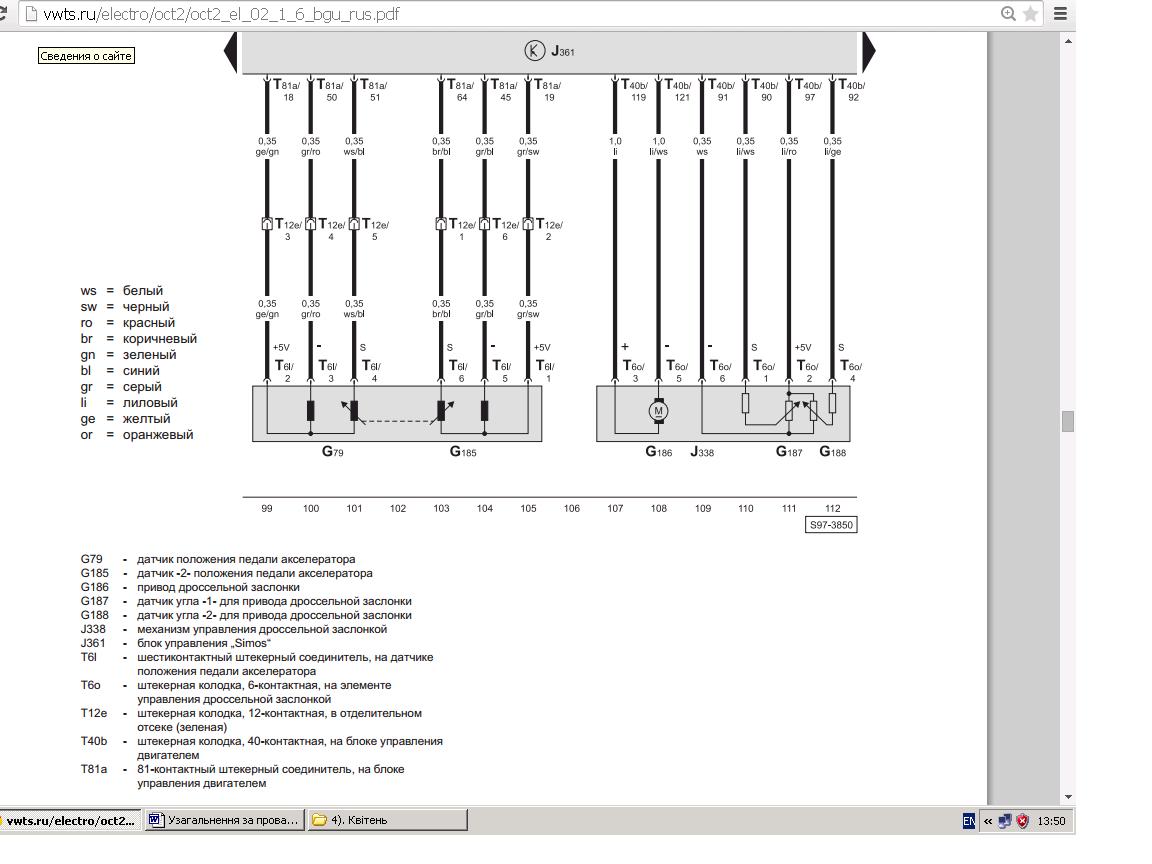
Task: Expand hidden system tray icons
Action: point(987,821)
